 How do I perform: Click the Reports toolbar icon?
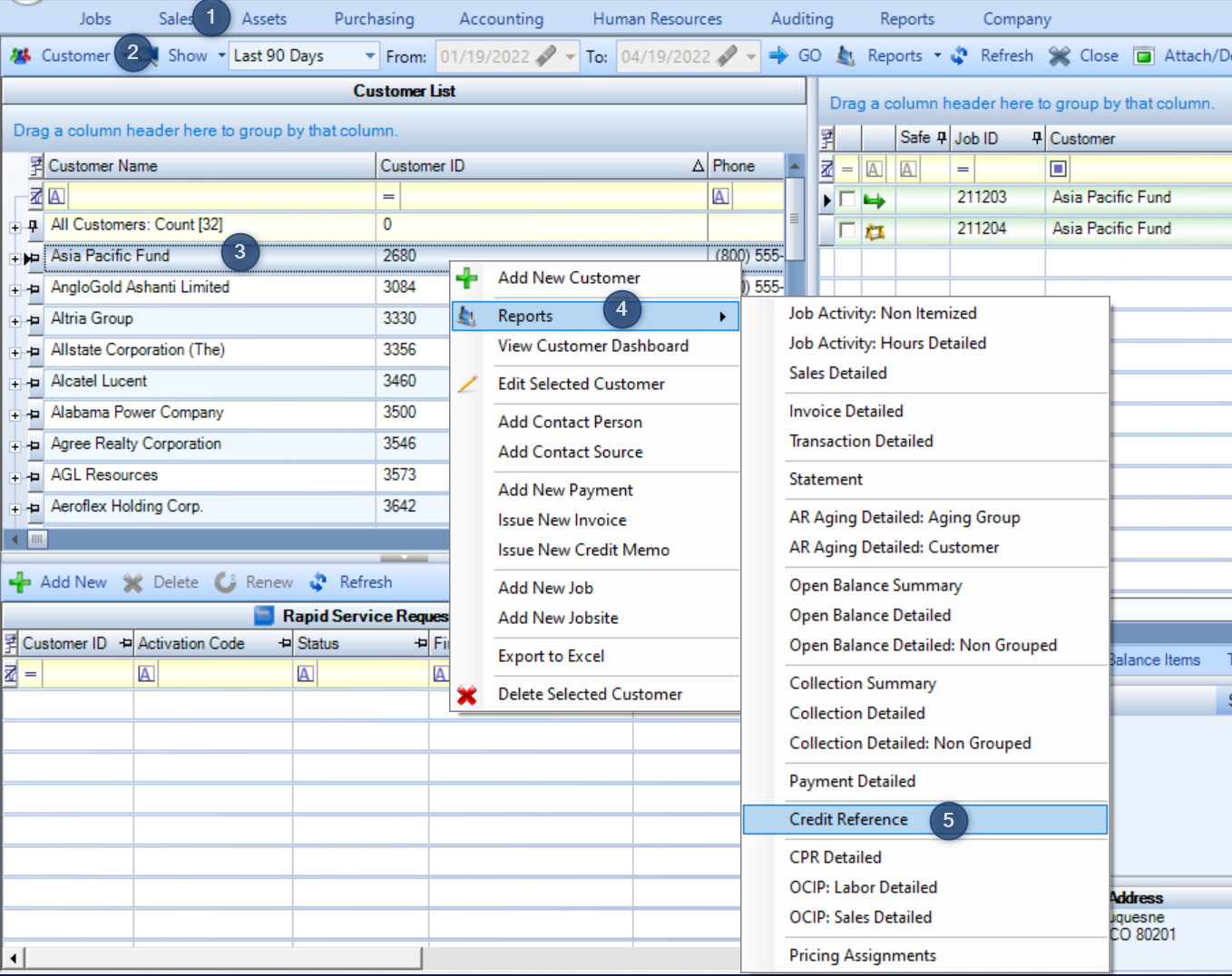click(x=846, y=56)
